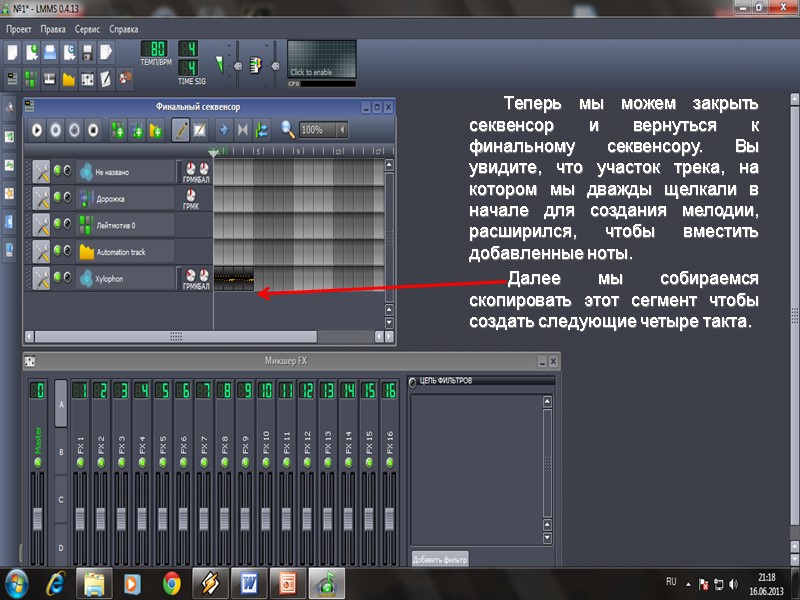
Task: Select mixer bank A tab
Action: pos(61,404)
